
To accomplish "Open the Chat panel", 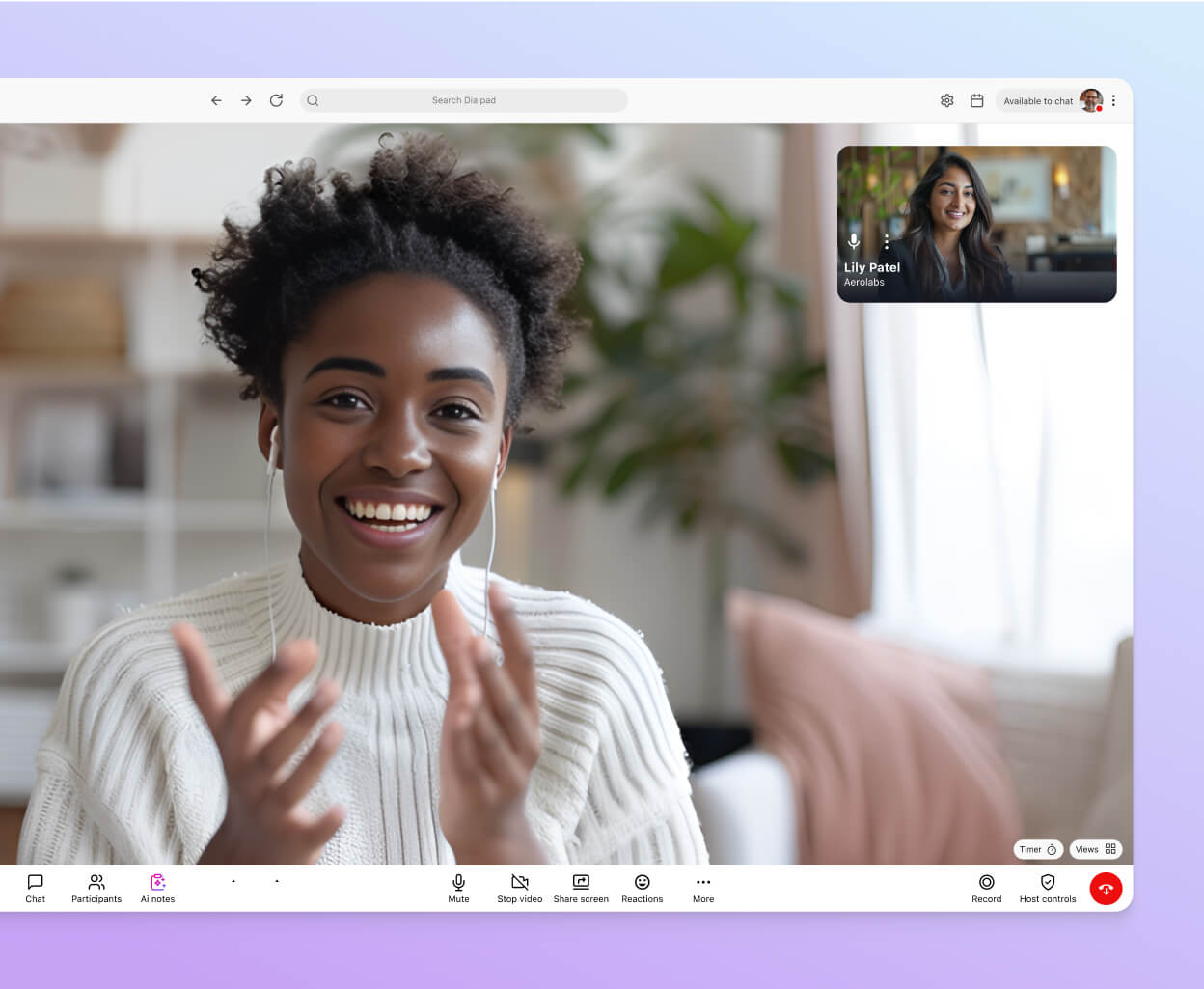I will pos(35,888).
